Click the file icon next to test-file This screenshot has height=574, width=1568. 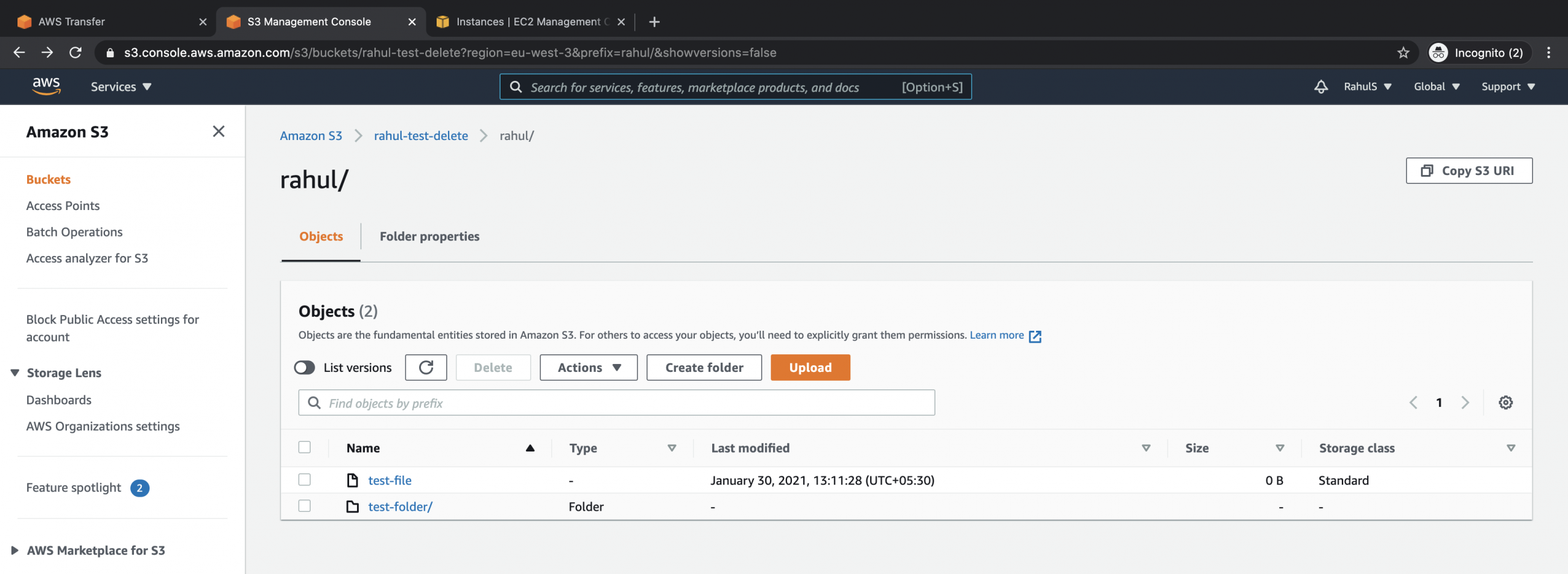(353, 480)
